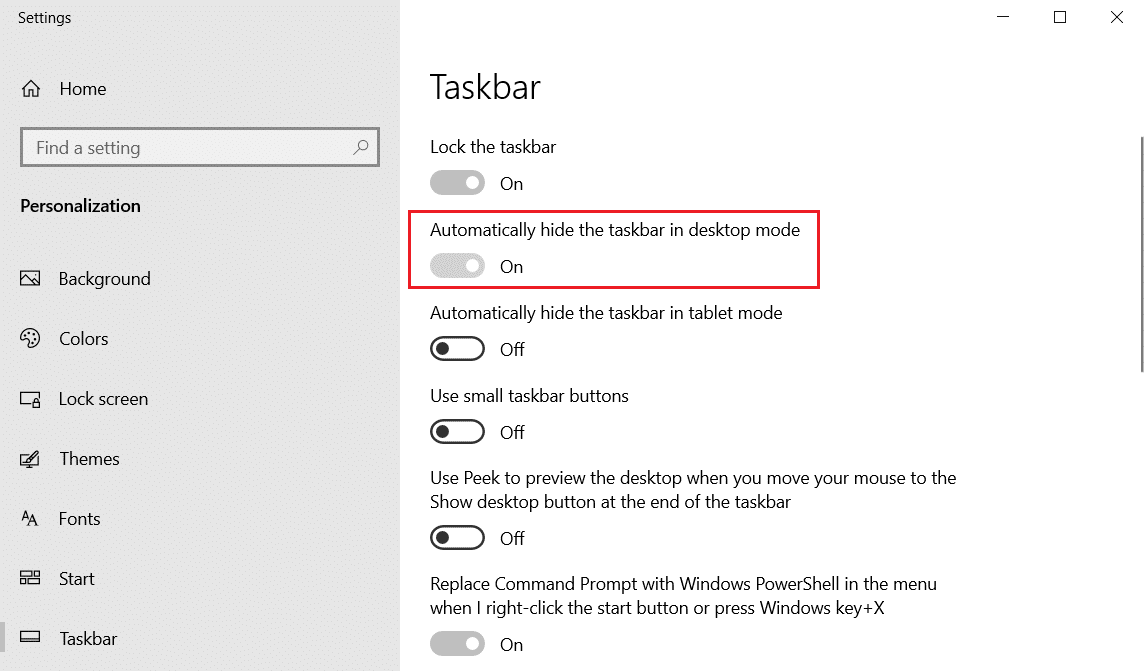Enable auto-hide taskbar in tablet mode
Viewport: 1145px width, 671px height.
pos(457,349)
